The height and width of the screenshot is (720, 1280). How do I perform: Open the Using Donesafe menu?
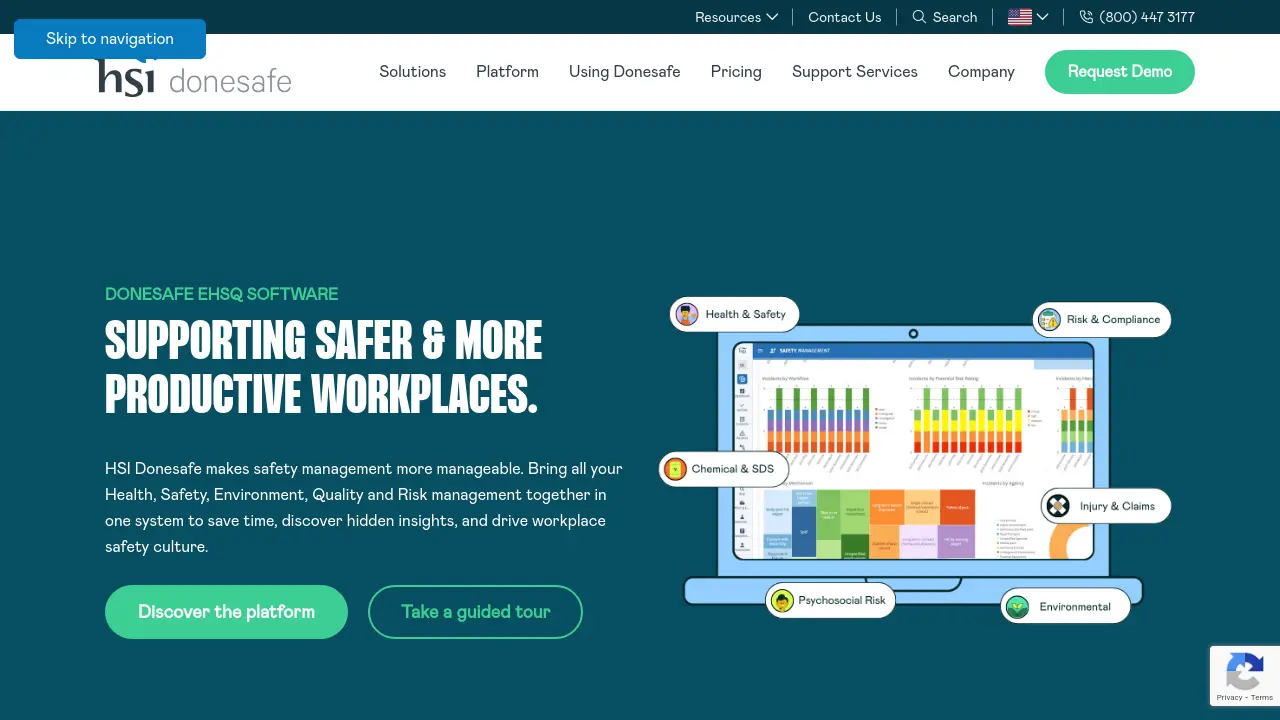click(625, 72)
